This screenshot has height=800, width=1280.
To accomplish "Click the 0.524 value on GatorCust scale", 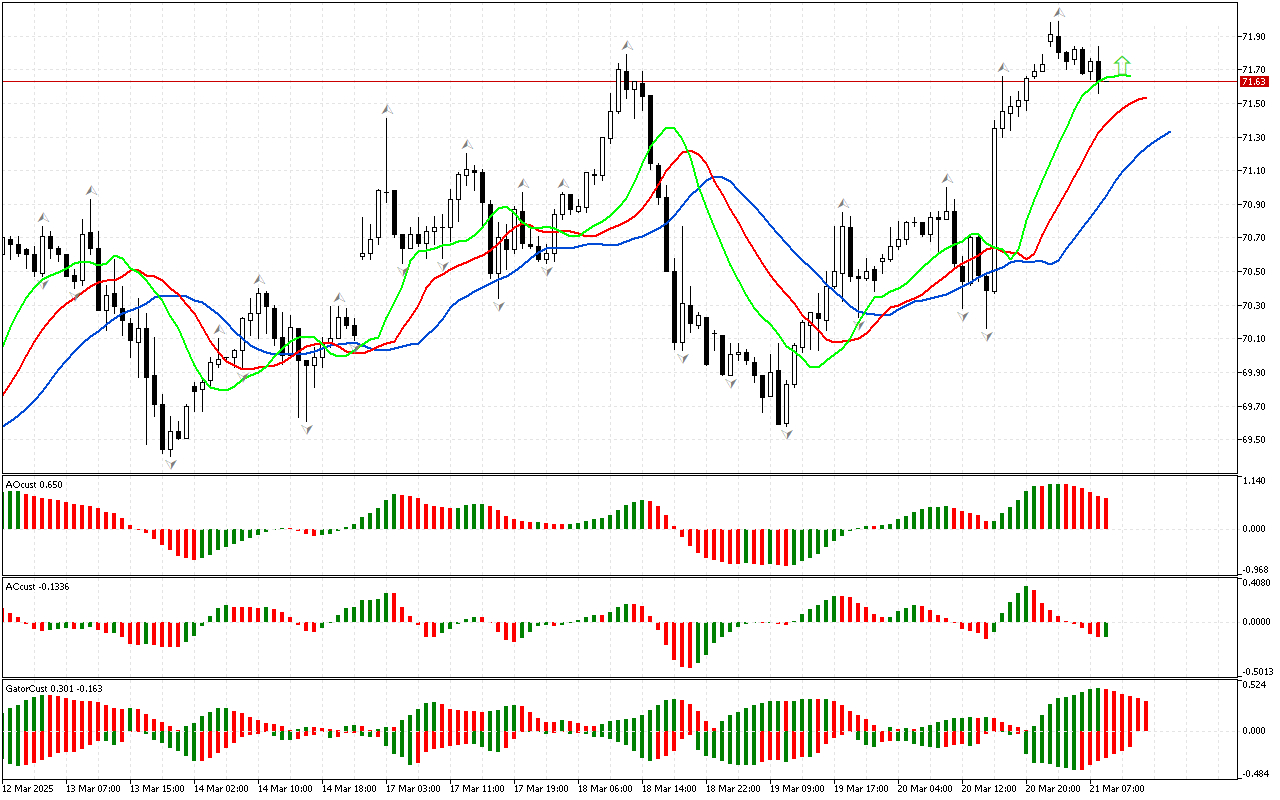I will pos(1253,685).
